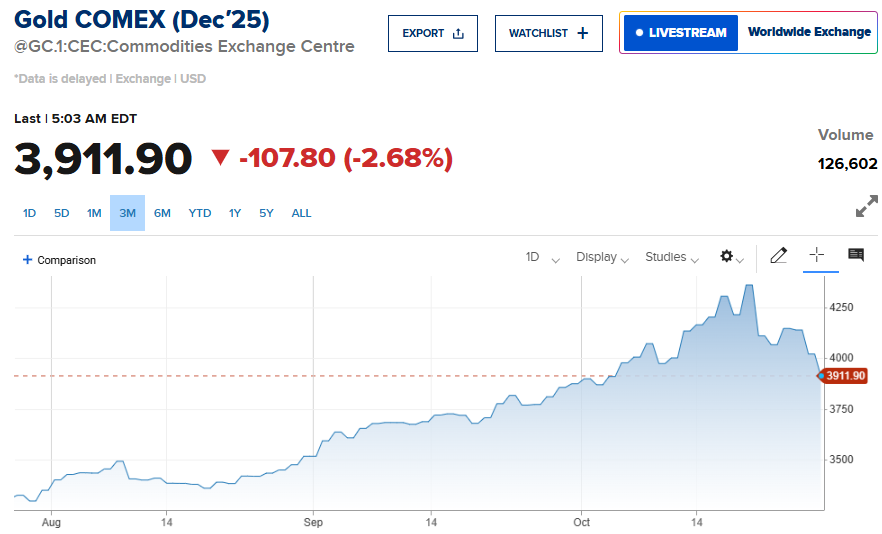Select the 5Y range tab
This screenshot has width=882, height=534.
(x=266, y=213)
